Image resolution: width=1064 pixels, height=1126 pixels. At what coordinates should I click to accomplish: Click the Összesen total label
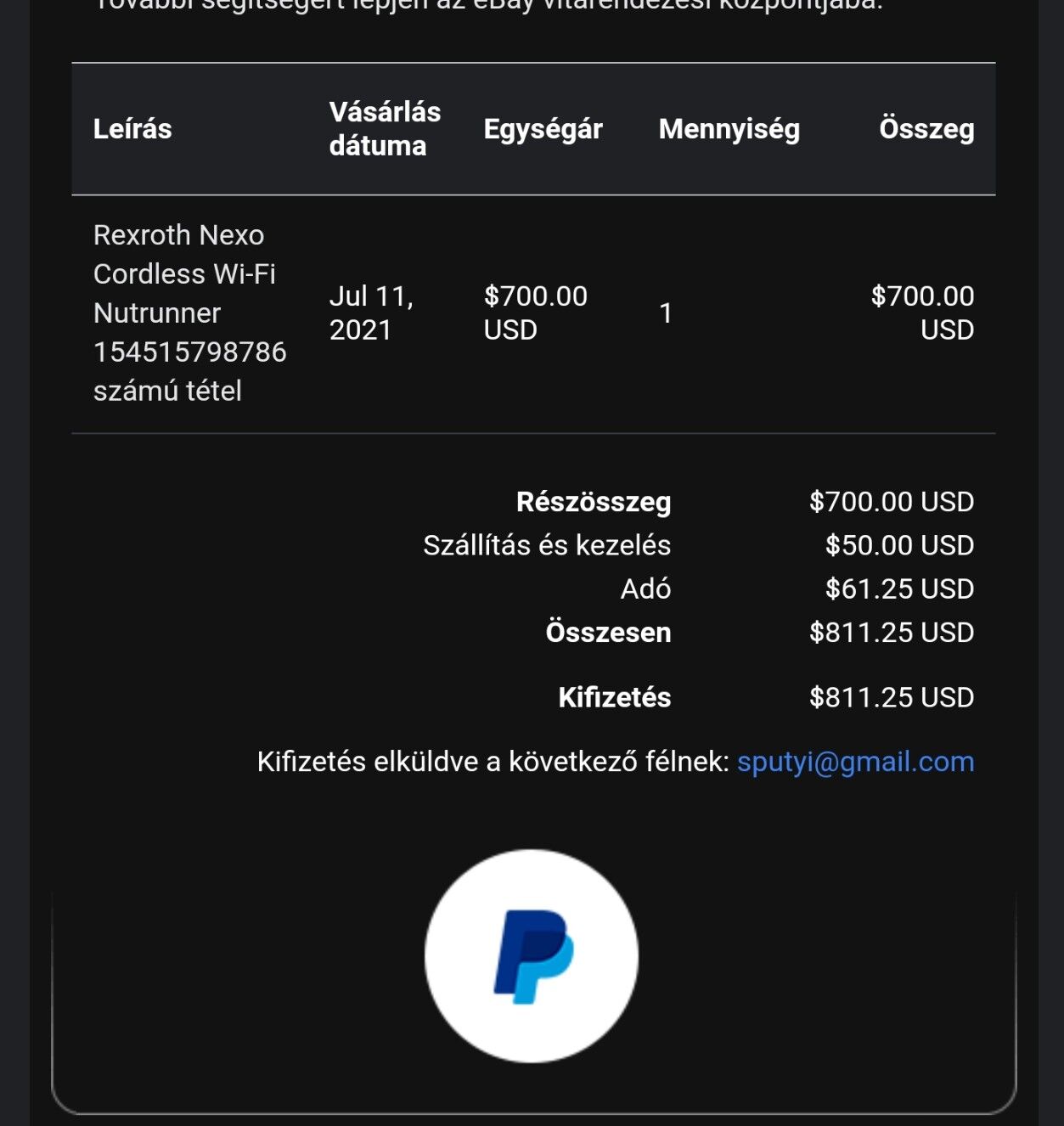pos(608,633)
